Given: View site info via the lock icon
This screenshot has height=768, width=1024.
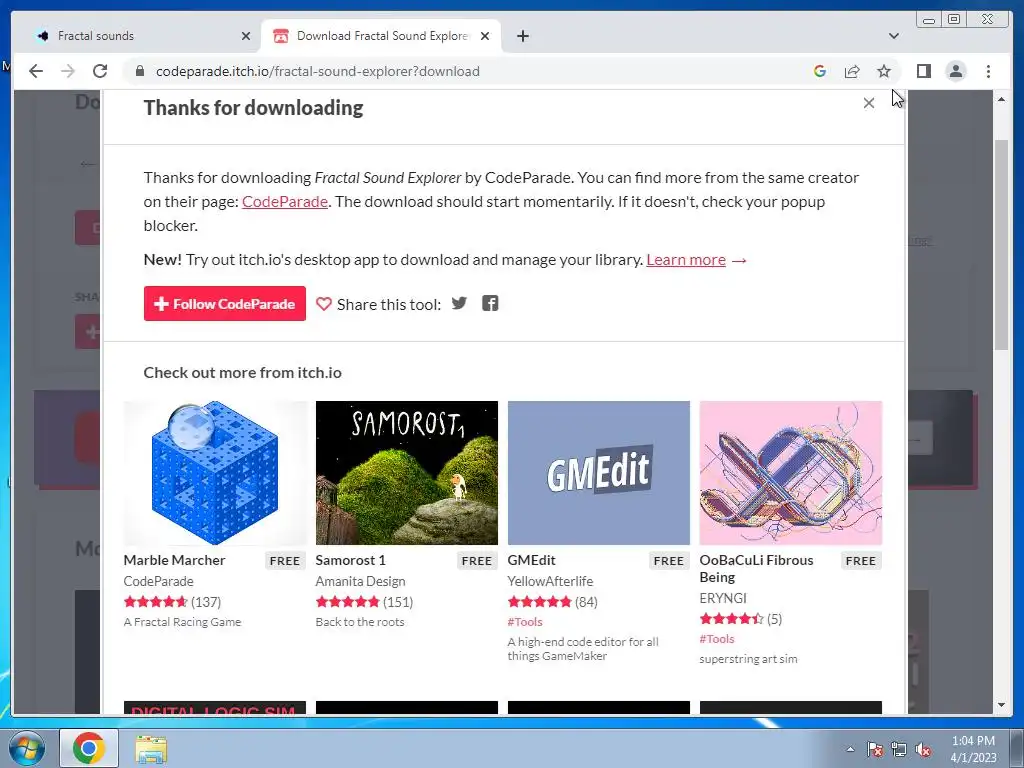Looking at the screenshot, I should (x=139, y=71).
